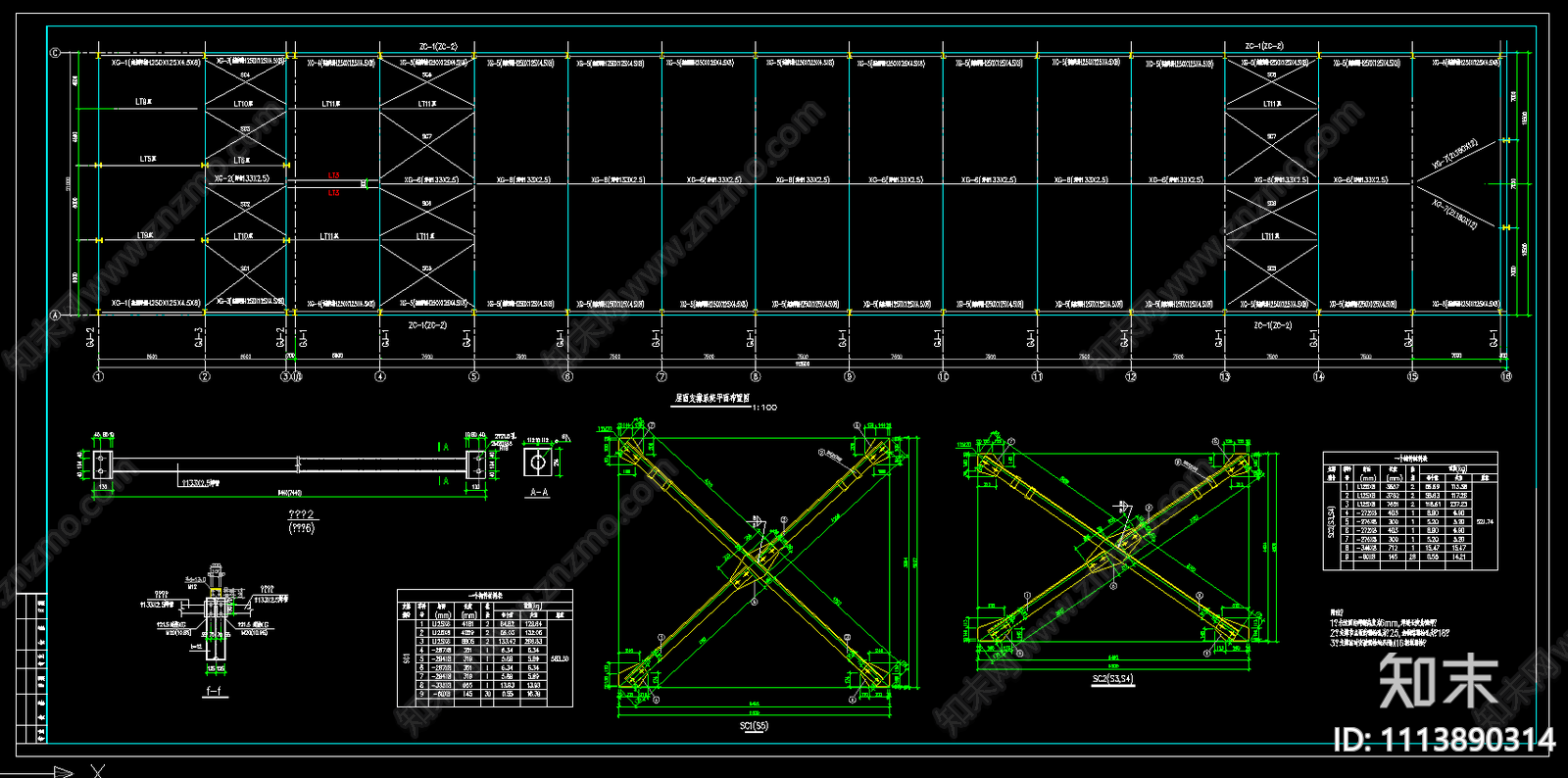Click grid axis bubble number 15
Screen dimensions: 1568x778
(1412, 376)
